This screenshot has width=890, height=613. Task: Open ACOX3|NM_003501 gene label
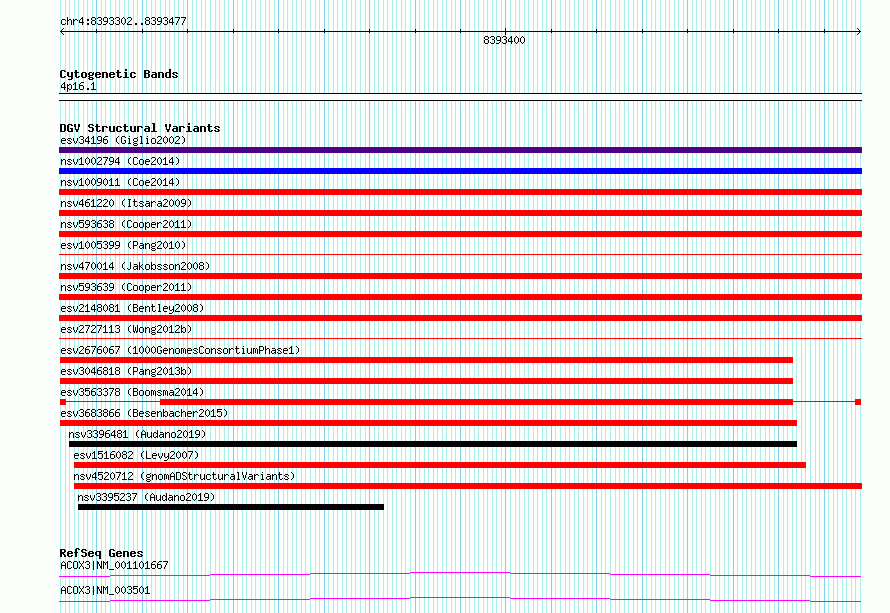105,590
